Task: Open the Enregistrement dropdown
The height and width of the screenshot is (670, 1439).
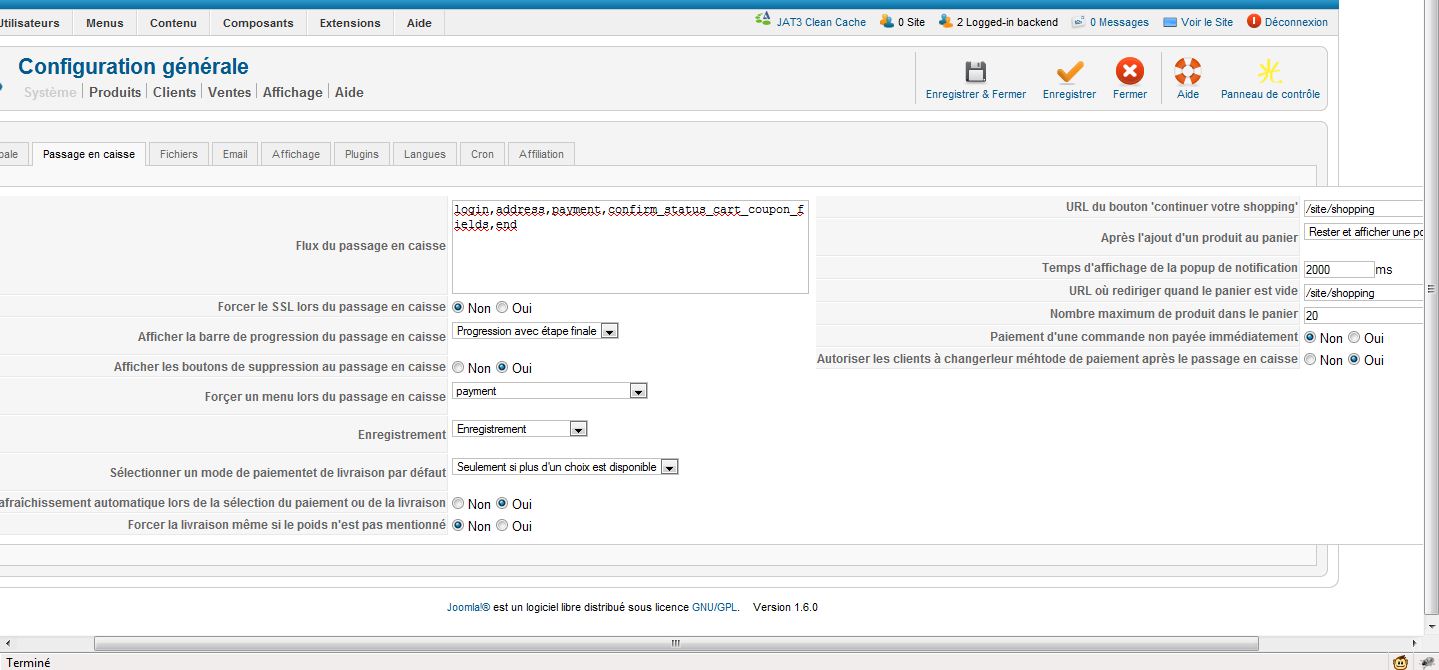Action: tap(520, 429)
